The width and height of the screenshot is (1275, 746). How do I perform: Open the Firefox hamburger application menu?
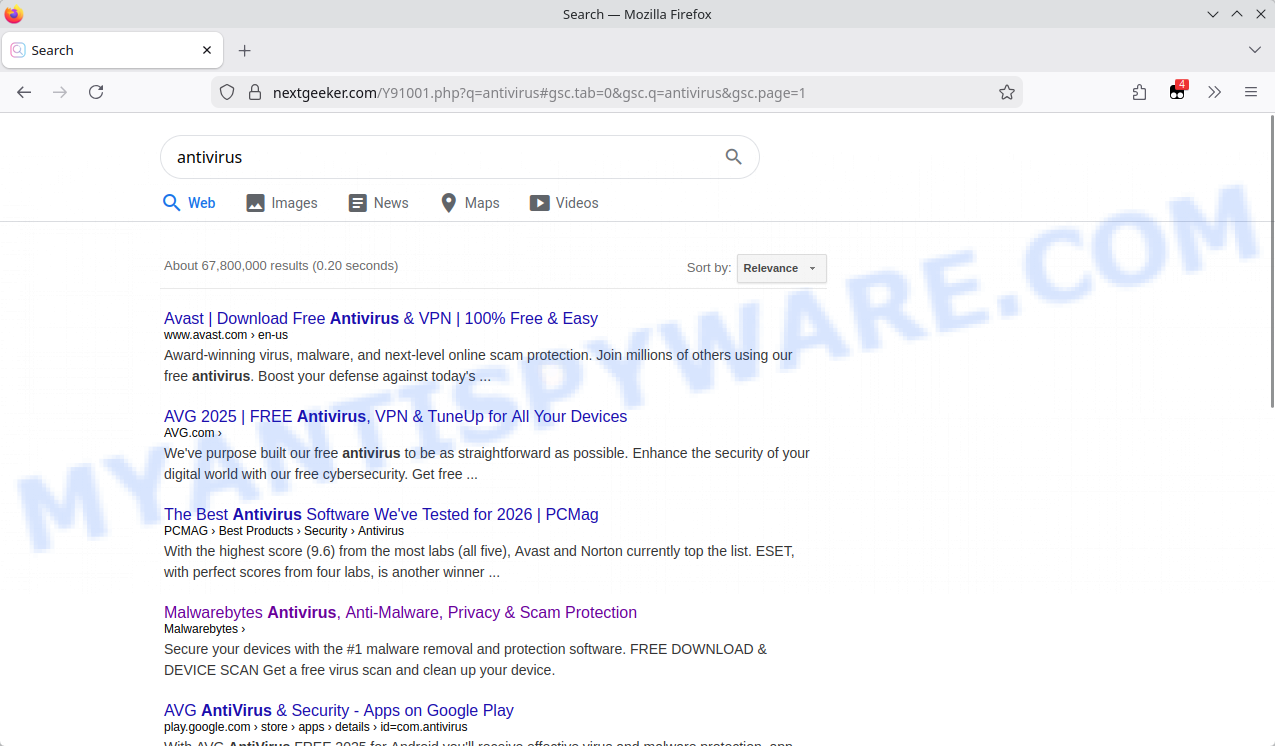pyautogui.click(x=1250, y=92)
